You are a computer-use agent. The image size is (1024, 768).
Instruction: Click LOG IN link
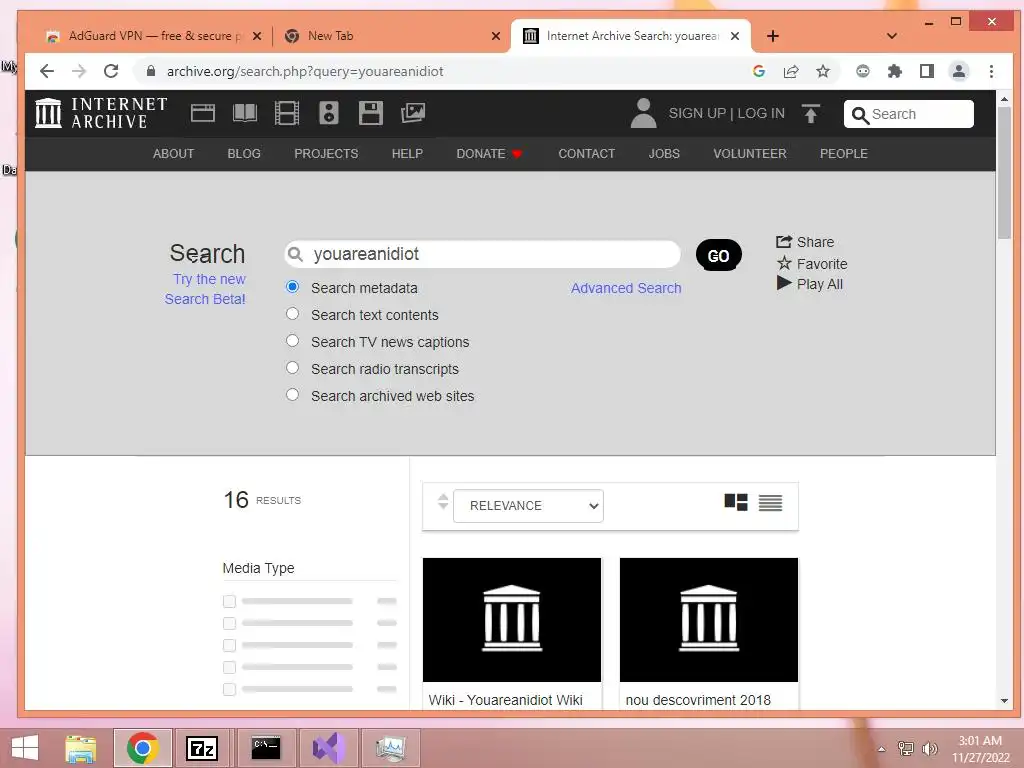pyautogui.click(x=761, y=113)
